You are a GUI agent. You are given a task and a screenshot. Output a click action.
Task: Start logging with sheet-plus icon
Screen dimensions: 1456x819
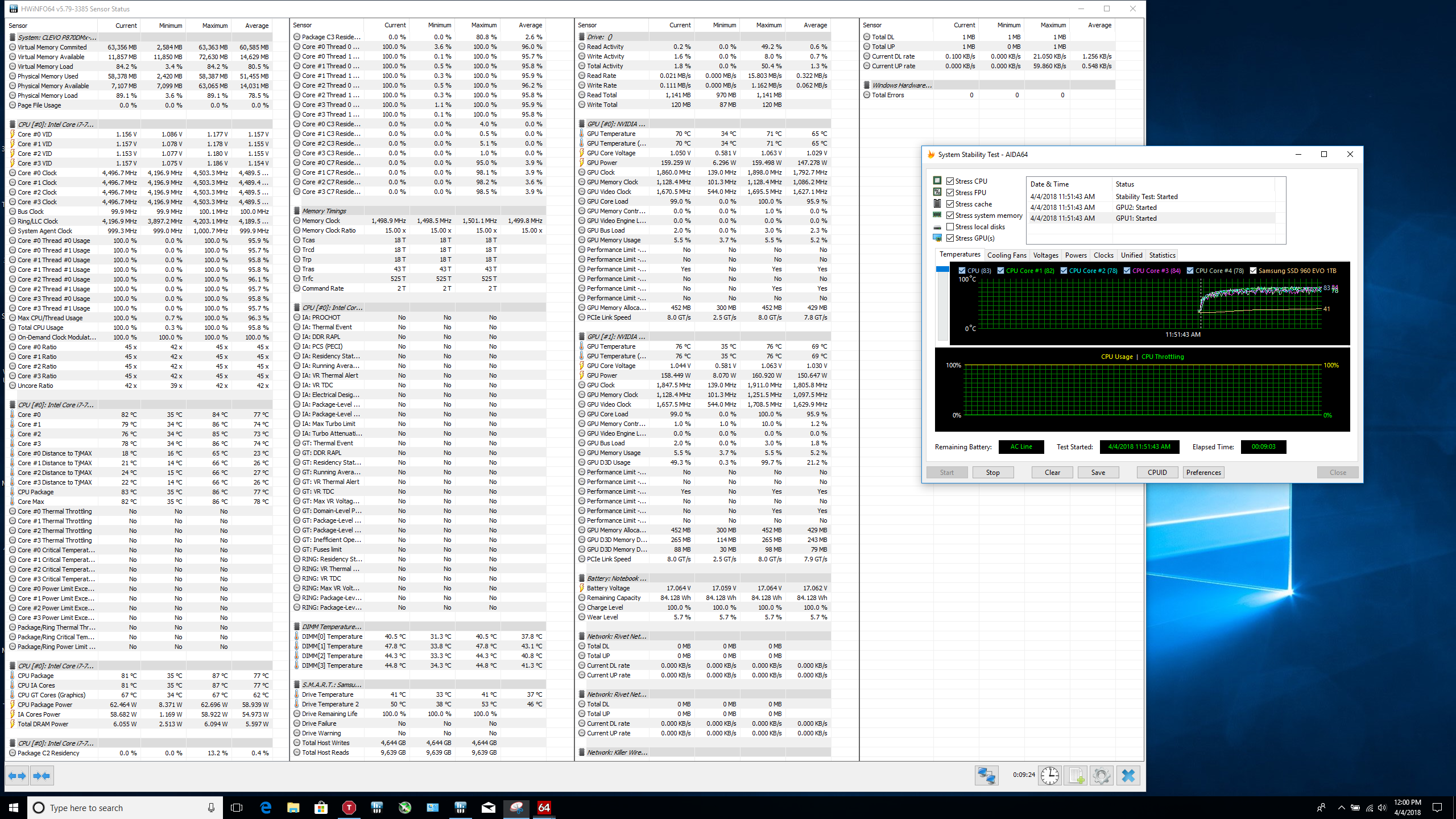pyautogui.click(x=1076, y=775)
